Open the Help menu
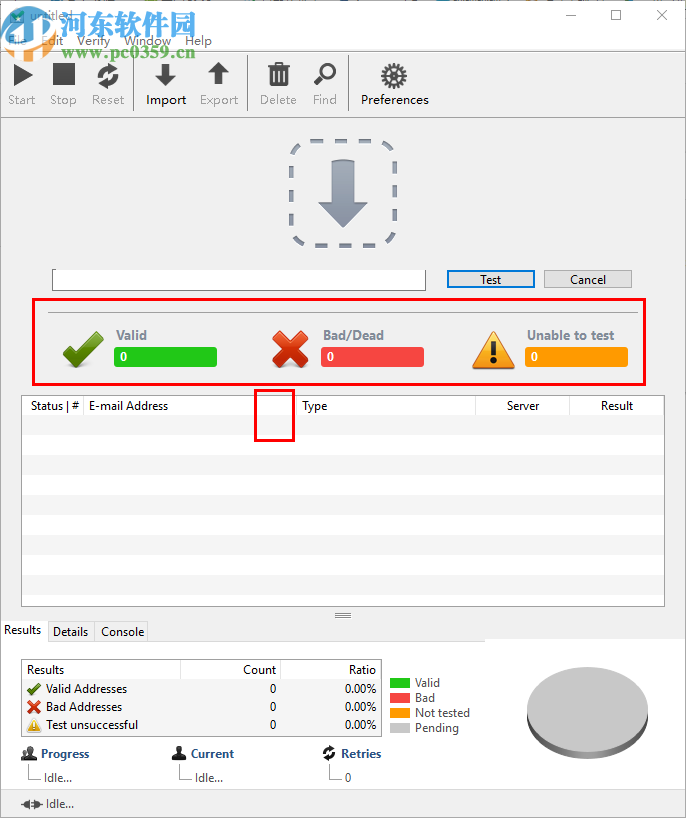 coord(198,41)
